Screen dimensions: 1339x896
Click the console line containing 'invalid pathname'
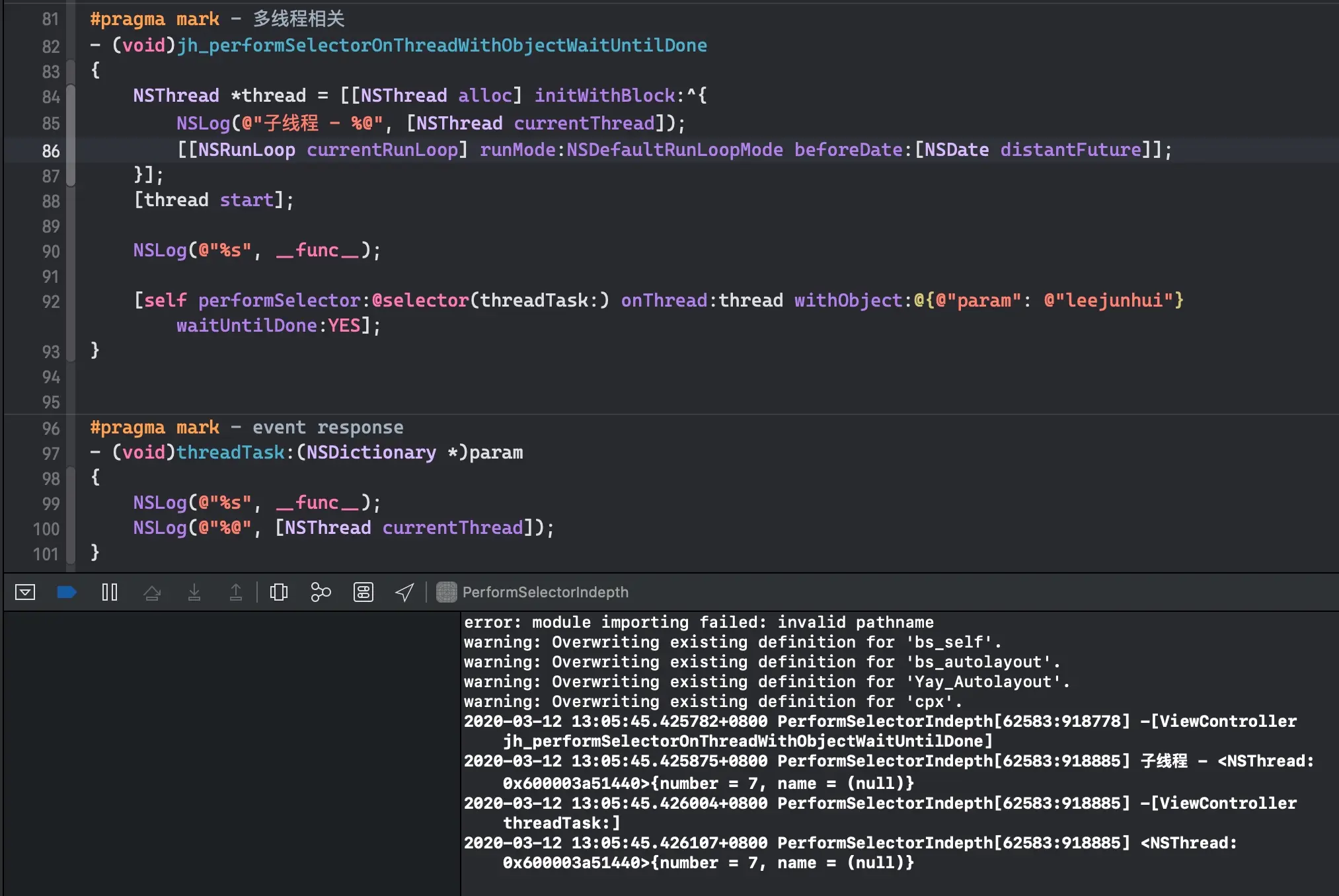coord(698,622)
